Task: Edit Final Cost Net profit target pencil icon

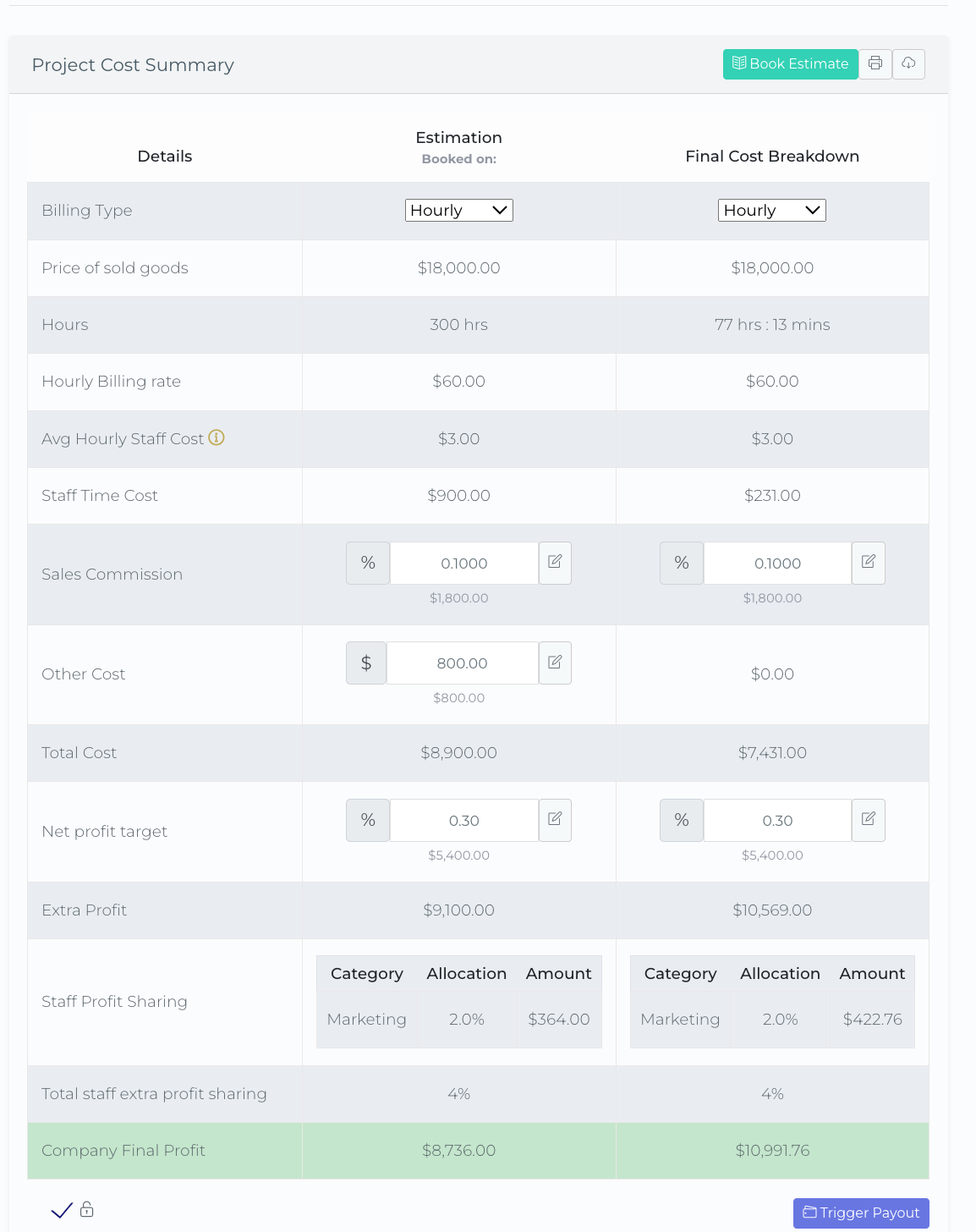Action: click(868, 820)
